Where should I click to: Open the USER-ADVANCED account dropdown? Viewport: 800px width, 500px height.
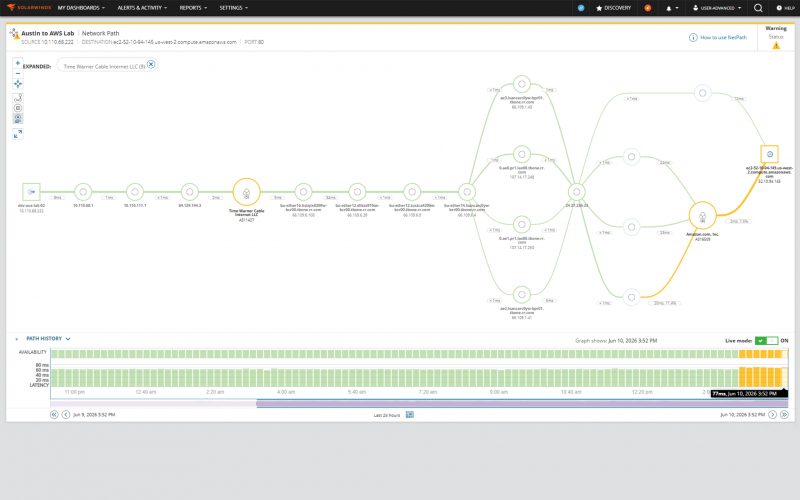click(717, 8)
